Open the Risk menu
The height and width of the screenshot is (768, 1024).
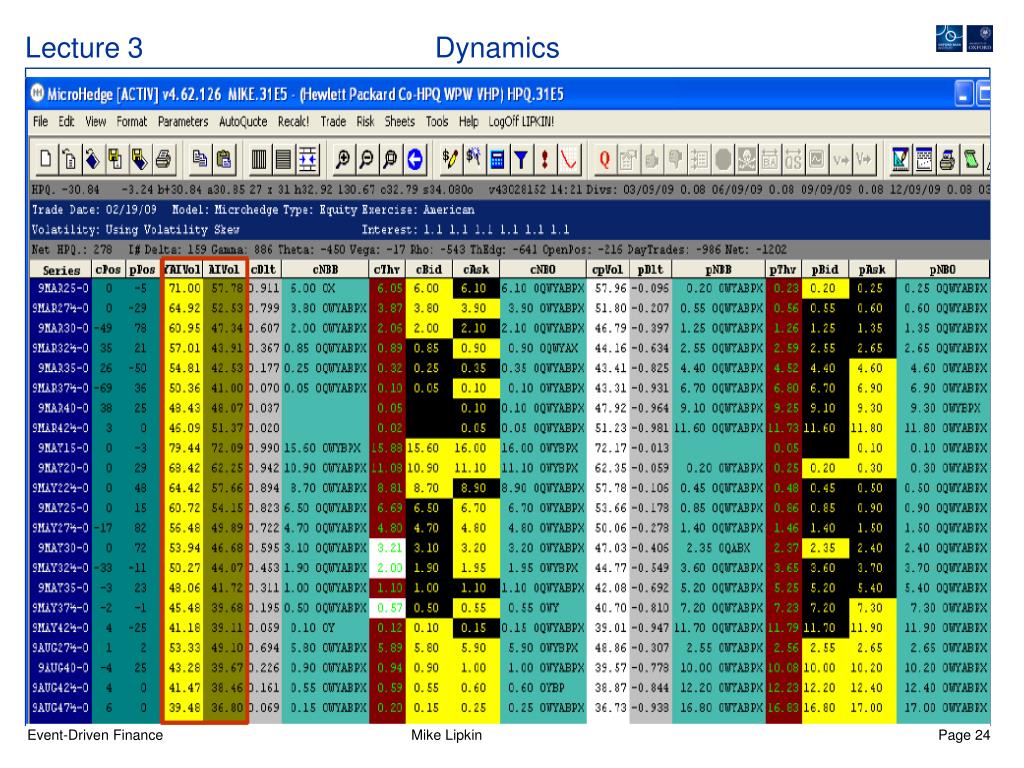tap(365, 121)
